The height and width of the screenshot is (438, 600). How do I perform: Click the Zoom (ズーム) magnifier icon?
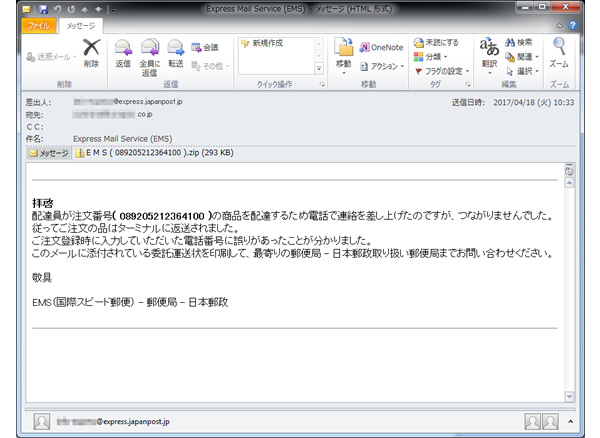tap(559, 47)
